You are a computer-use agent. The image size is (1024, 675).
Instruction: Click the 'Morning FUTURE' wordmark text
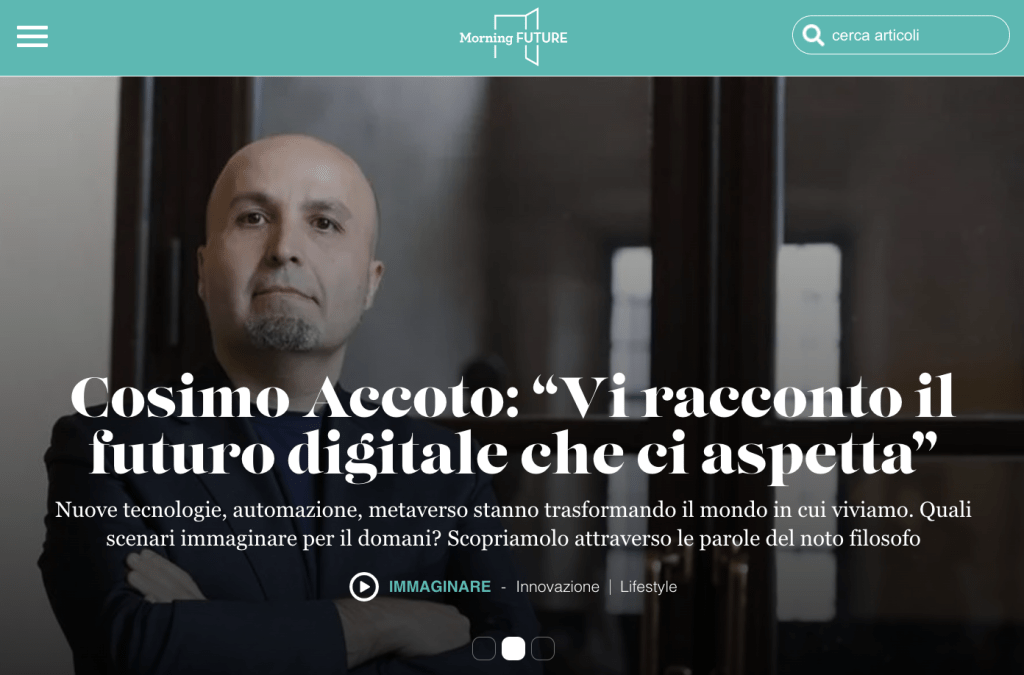[x=513, y=38]
